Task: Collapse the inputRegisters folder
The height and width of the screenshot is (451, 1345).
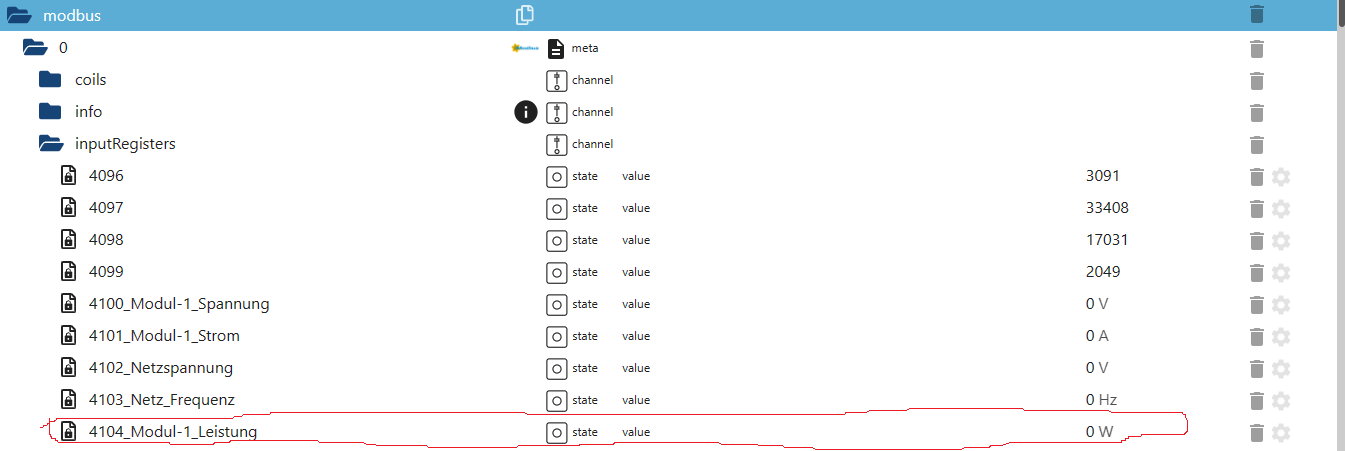Action: pyautogui.click(x=50, y=144)
